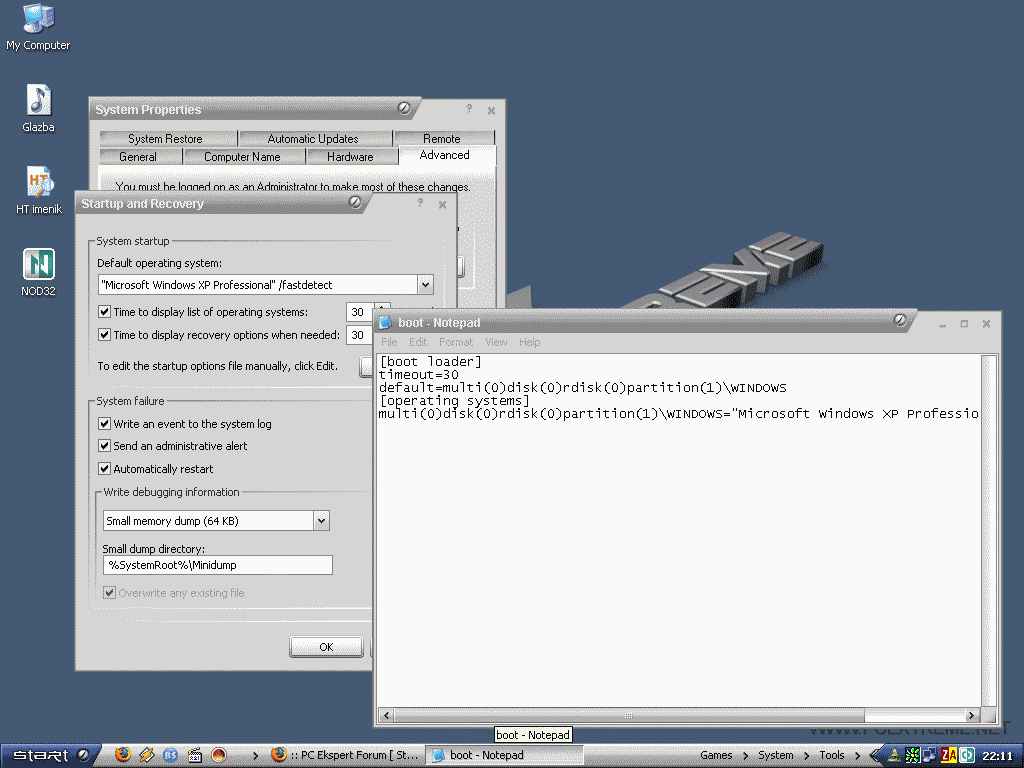Expand the System toolbar chevron

click(x=807, y=756)
